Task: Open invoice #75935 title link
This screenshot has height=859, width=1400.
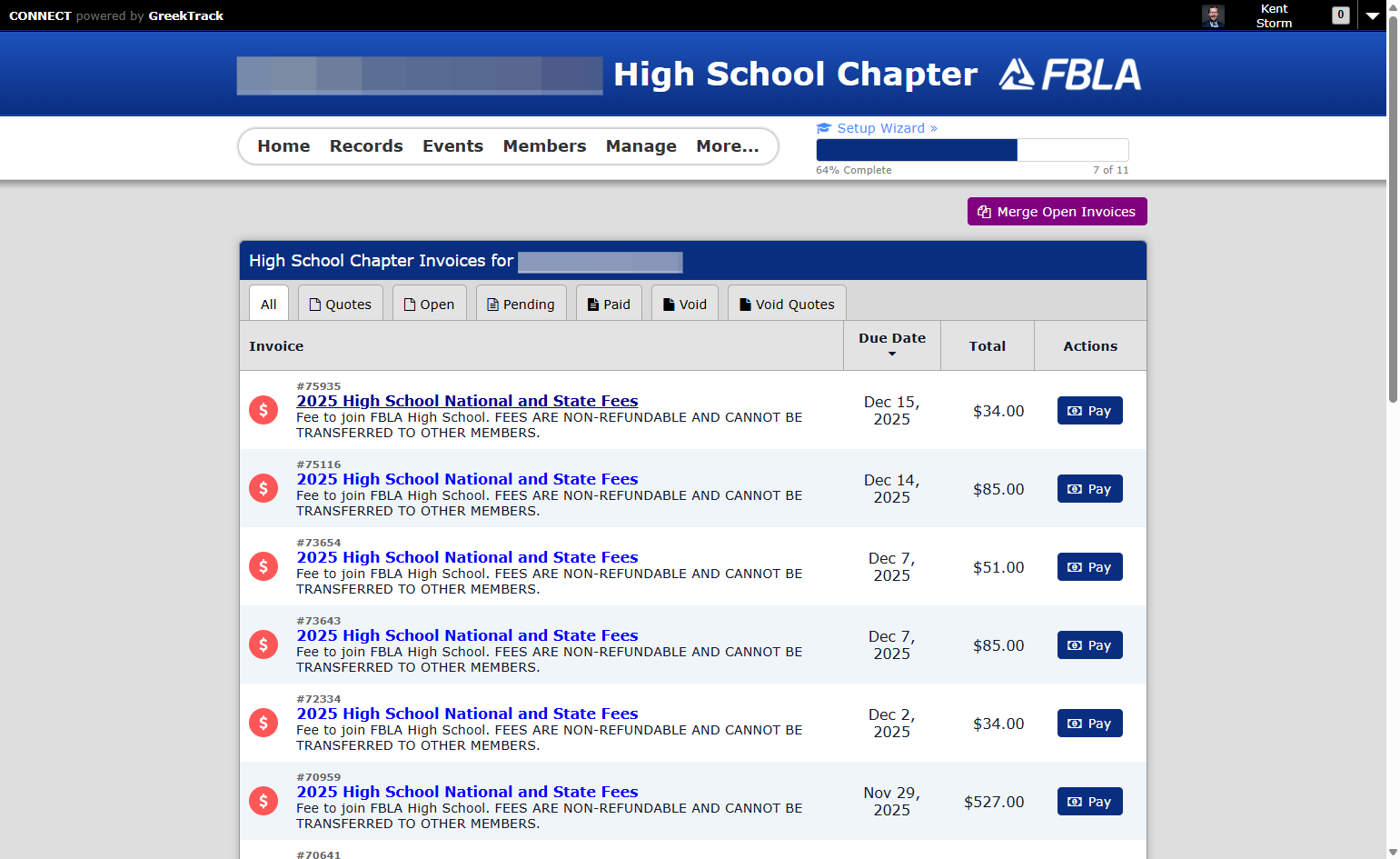Action: pyautogui.click(x=467, y=401)
